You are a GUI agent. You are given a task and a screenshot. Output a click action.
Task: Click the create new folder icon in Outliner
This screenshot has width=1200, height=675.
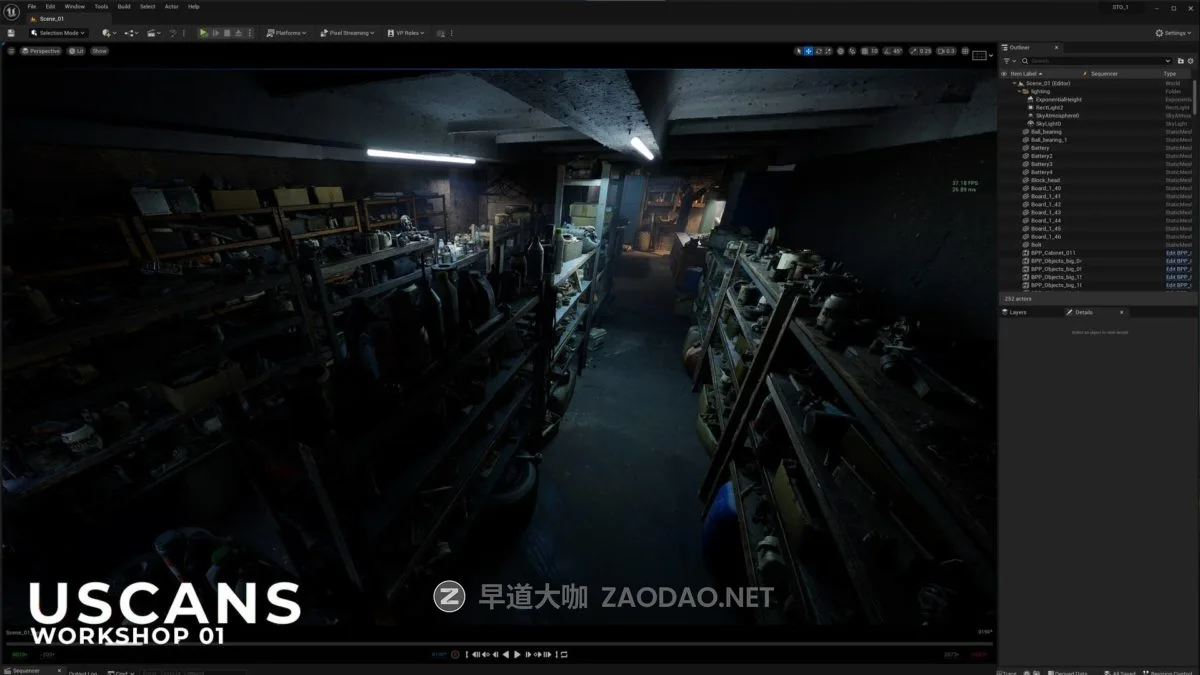(x=1180, y=61)
